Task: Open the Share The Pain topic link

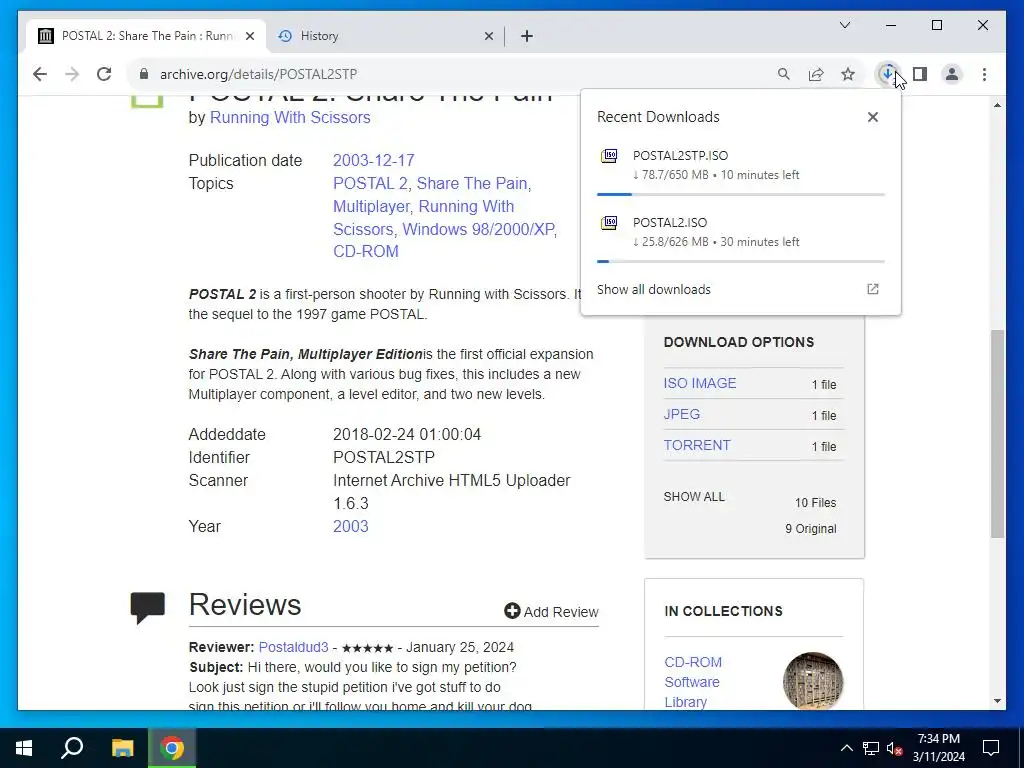Action: point(472,184)
